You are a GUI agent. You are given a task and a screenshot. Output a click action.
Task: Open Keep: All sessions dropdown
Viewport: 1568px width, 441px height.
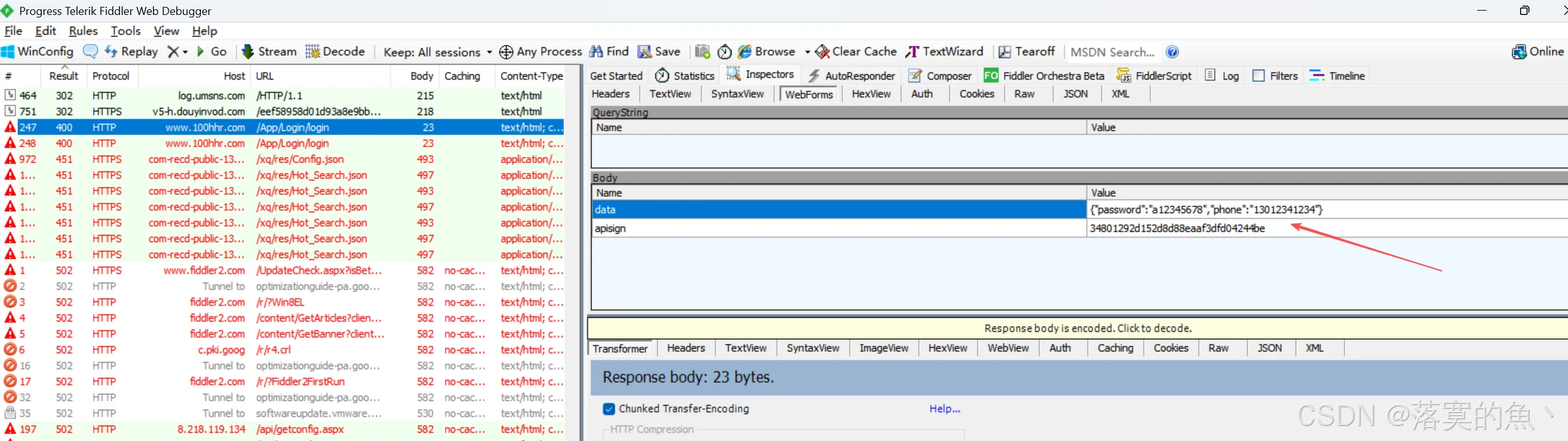click(x=437, y=52)
